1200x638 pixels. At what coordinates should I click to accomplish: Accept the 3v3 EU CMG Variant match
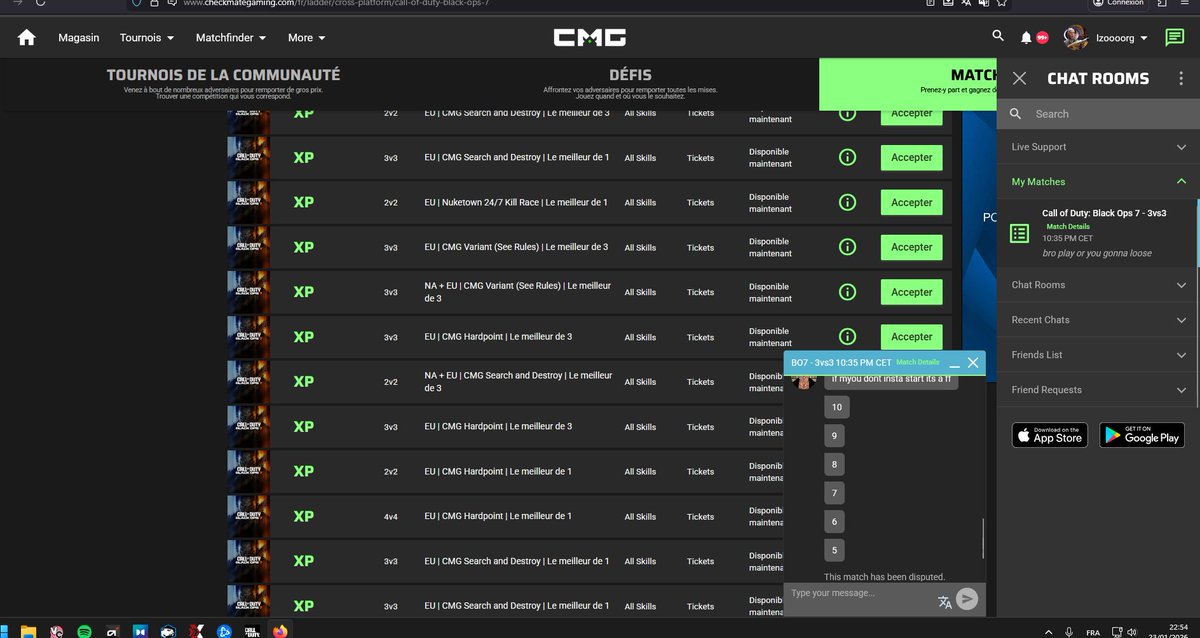[912, 247]
